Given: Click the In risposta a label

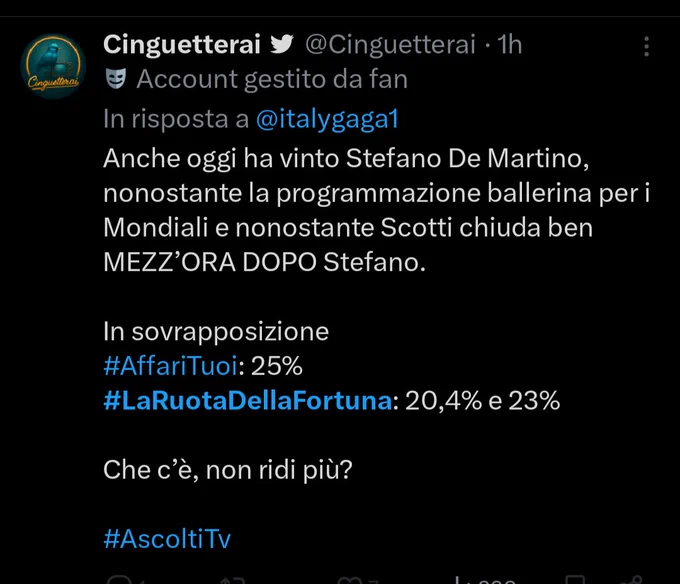Looking at the screenshot, I should (176, 119).
